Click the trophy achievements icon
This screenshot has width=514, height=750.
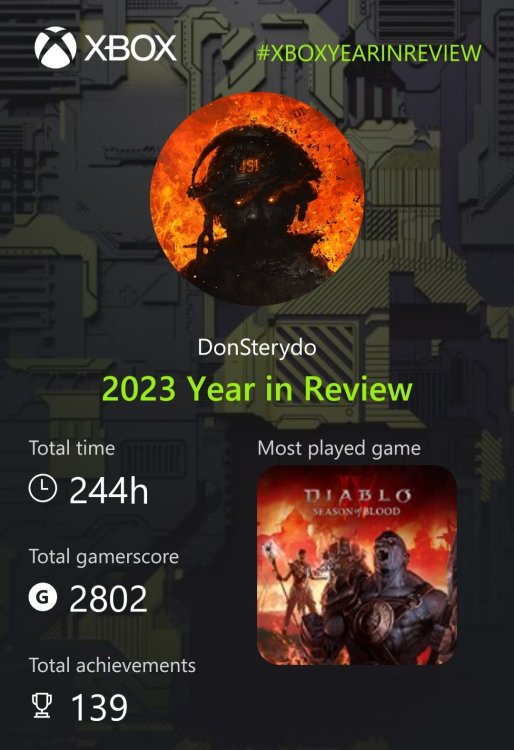42,706
